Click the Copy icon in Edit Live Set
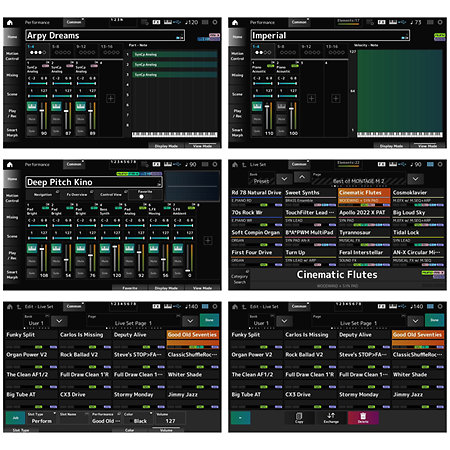Image resolution: width=450 pixels, height=450 pixels. [299, 418]
